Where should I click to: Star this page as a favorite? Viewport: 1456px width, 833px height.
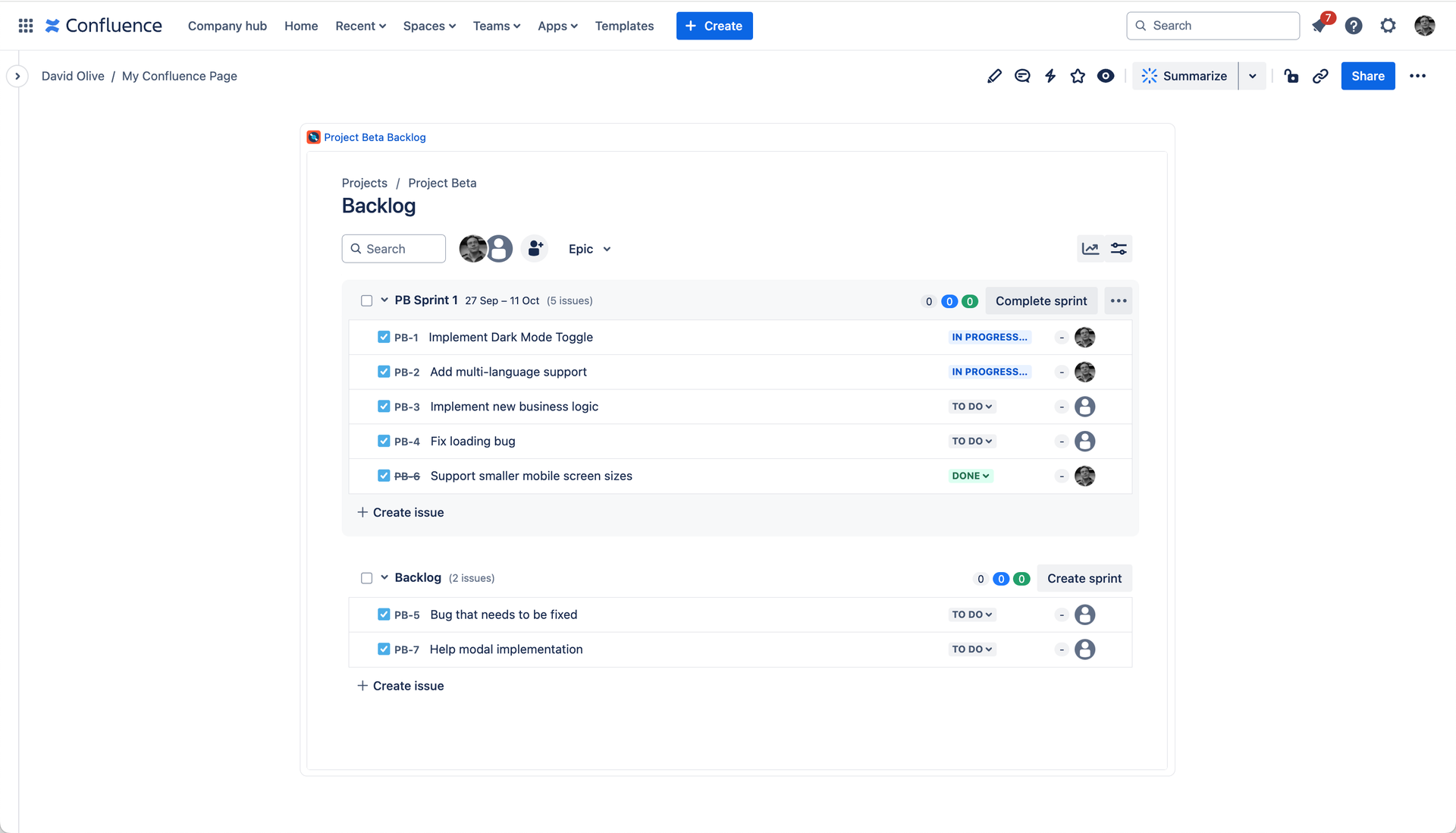[1078, 76]
